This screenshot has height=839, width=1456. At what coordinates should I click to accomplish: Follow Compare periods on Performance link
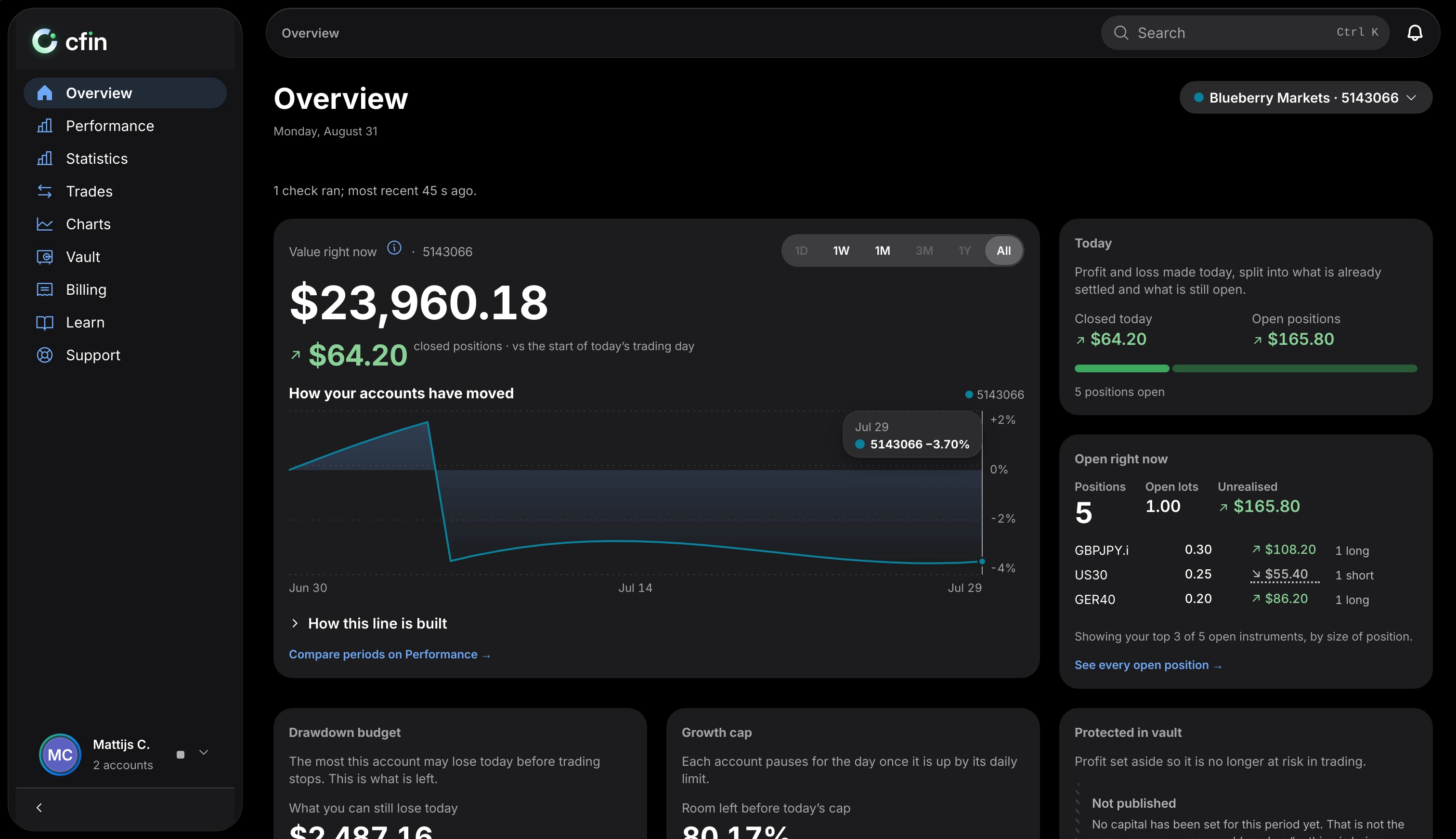[x=390, y=655]
